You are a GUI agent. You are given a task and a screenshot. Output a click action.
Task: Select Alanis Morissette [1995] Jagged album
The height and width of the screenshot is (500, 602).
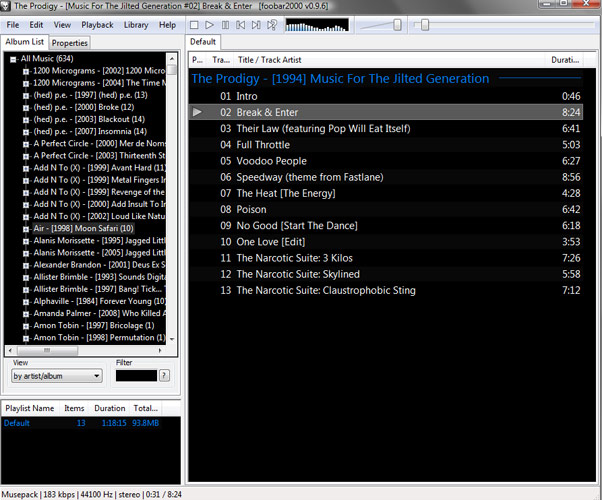(100, 241)
